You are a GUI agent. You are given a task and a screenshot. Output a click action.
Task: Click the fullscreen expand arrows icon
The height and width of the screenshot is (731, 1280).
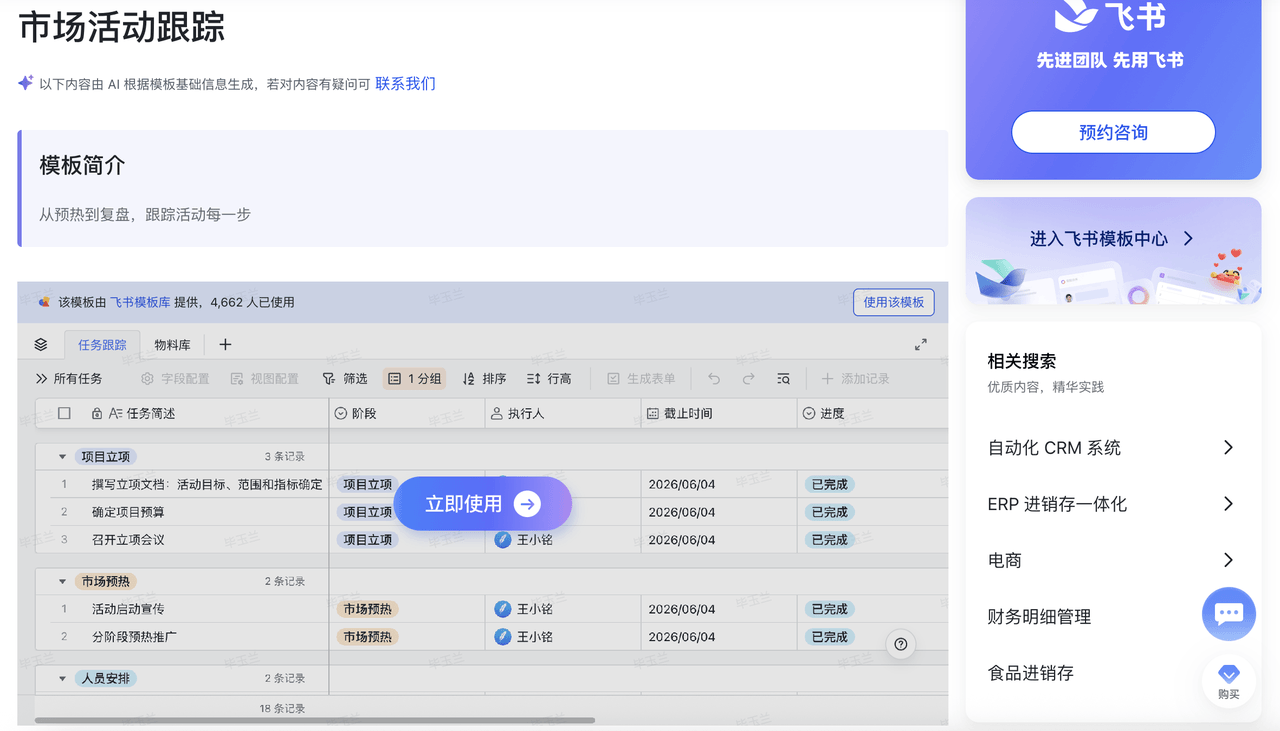click(x=920, y=345)
